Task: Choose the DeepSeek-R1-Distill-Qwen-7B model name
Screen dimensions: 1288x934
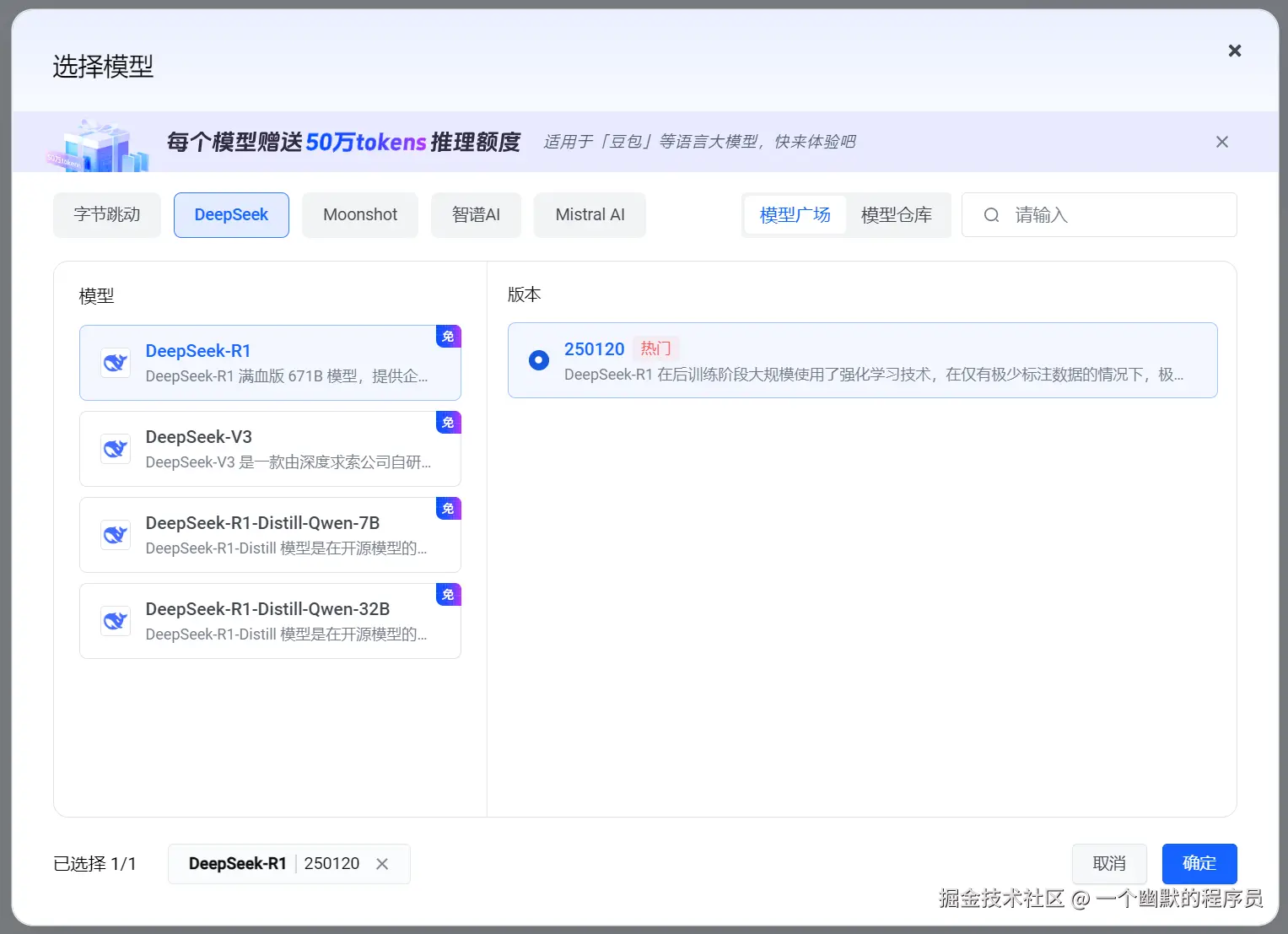Action: 262,523
